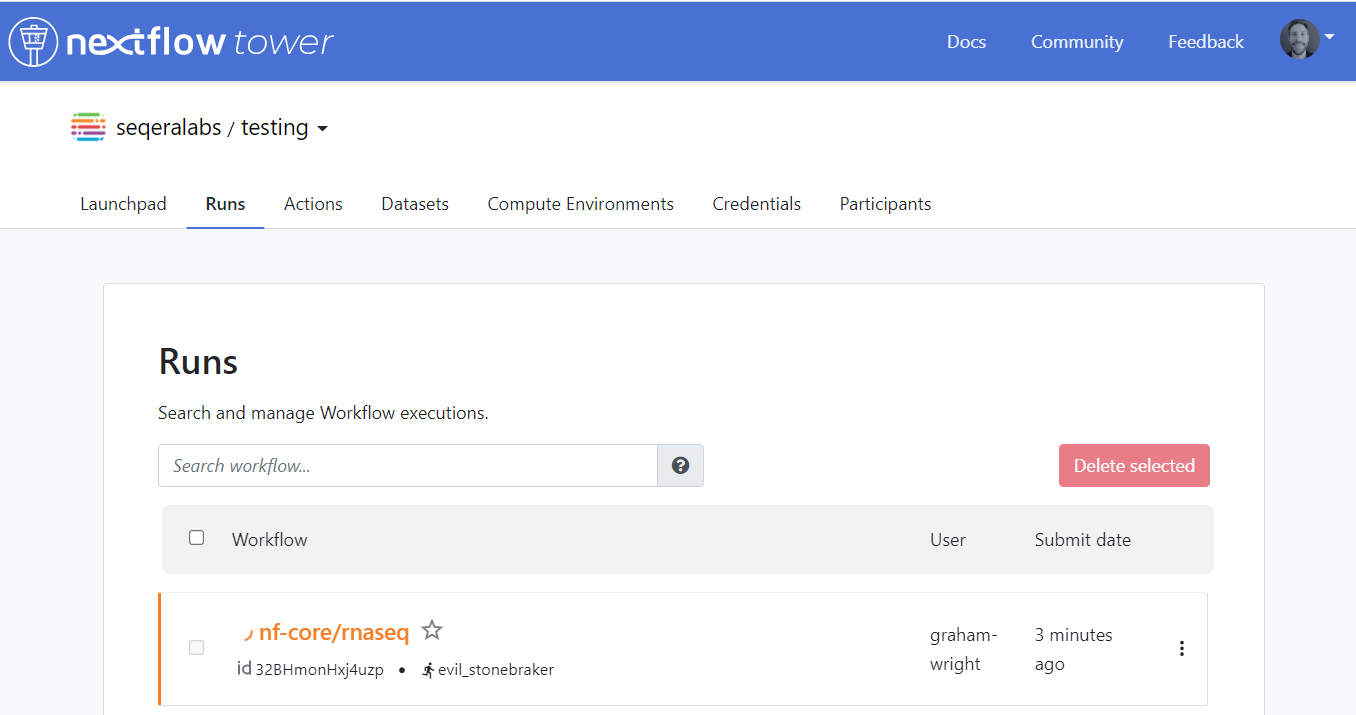
Task: Open the Actions tab
Action: 313,203
